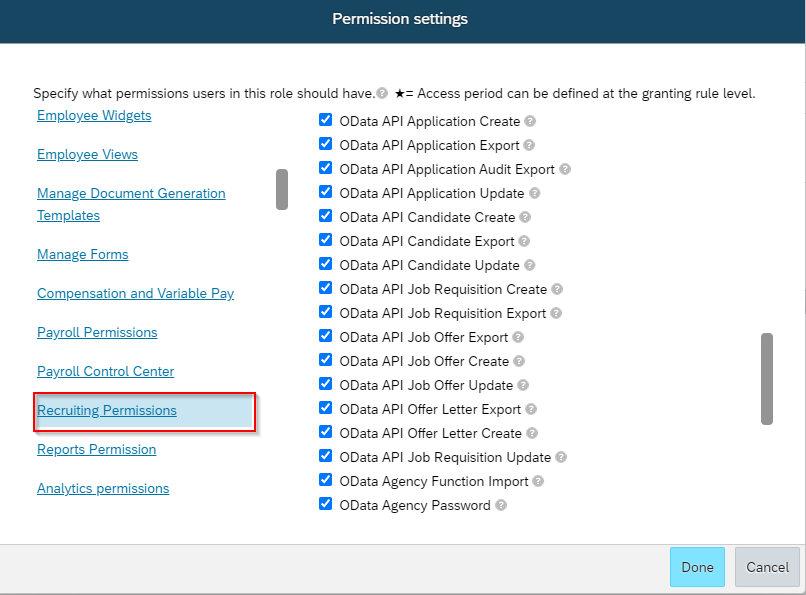This screenshot has height=595, width=806.
Task: Toggle OData API Candidate Update checkbox
Action: point(325,264)
